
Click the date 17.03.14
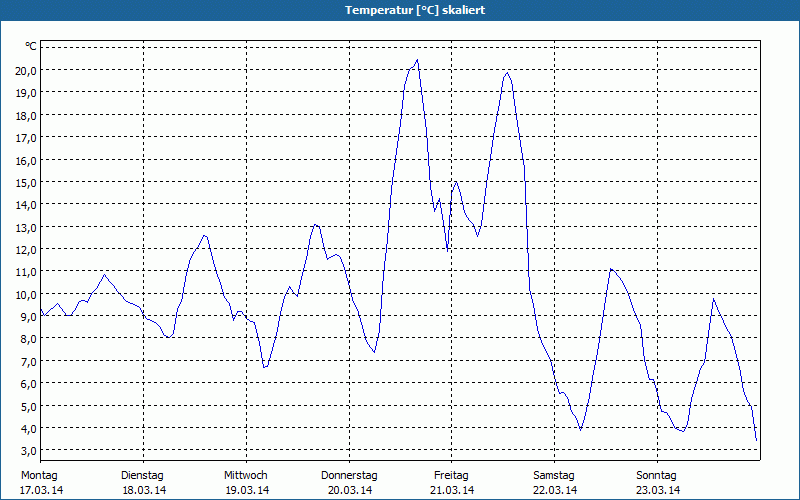coord(42,490)
